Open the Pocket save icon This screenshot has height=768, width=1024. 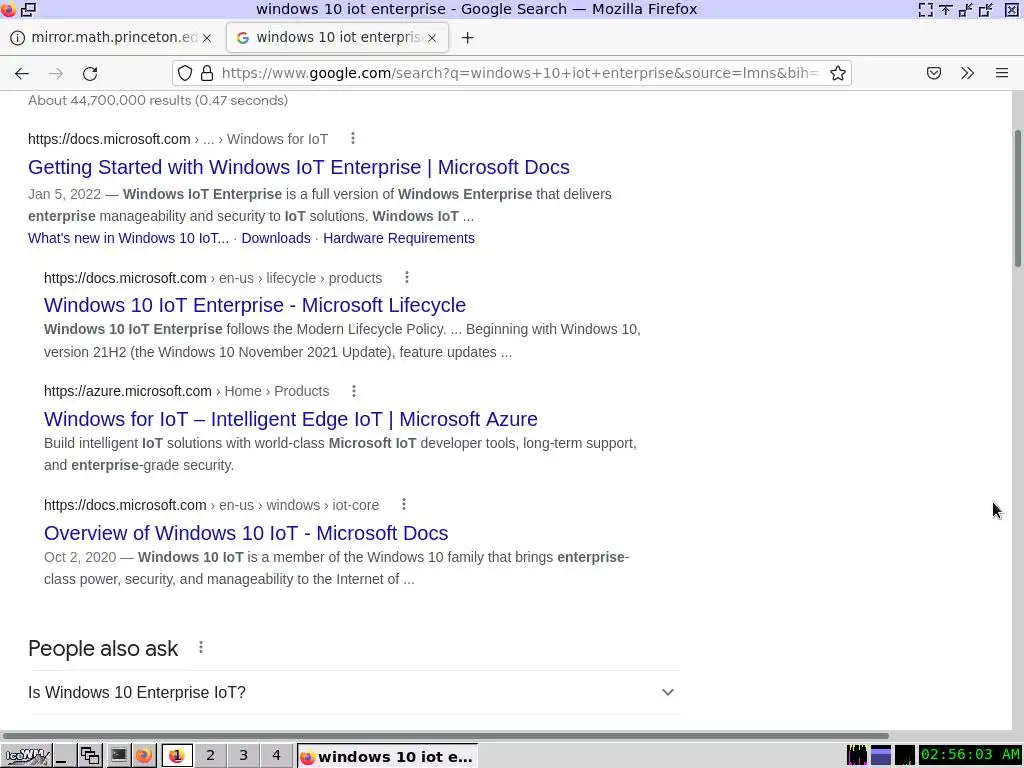[x=934, y=73]
